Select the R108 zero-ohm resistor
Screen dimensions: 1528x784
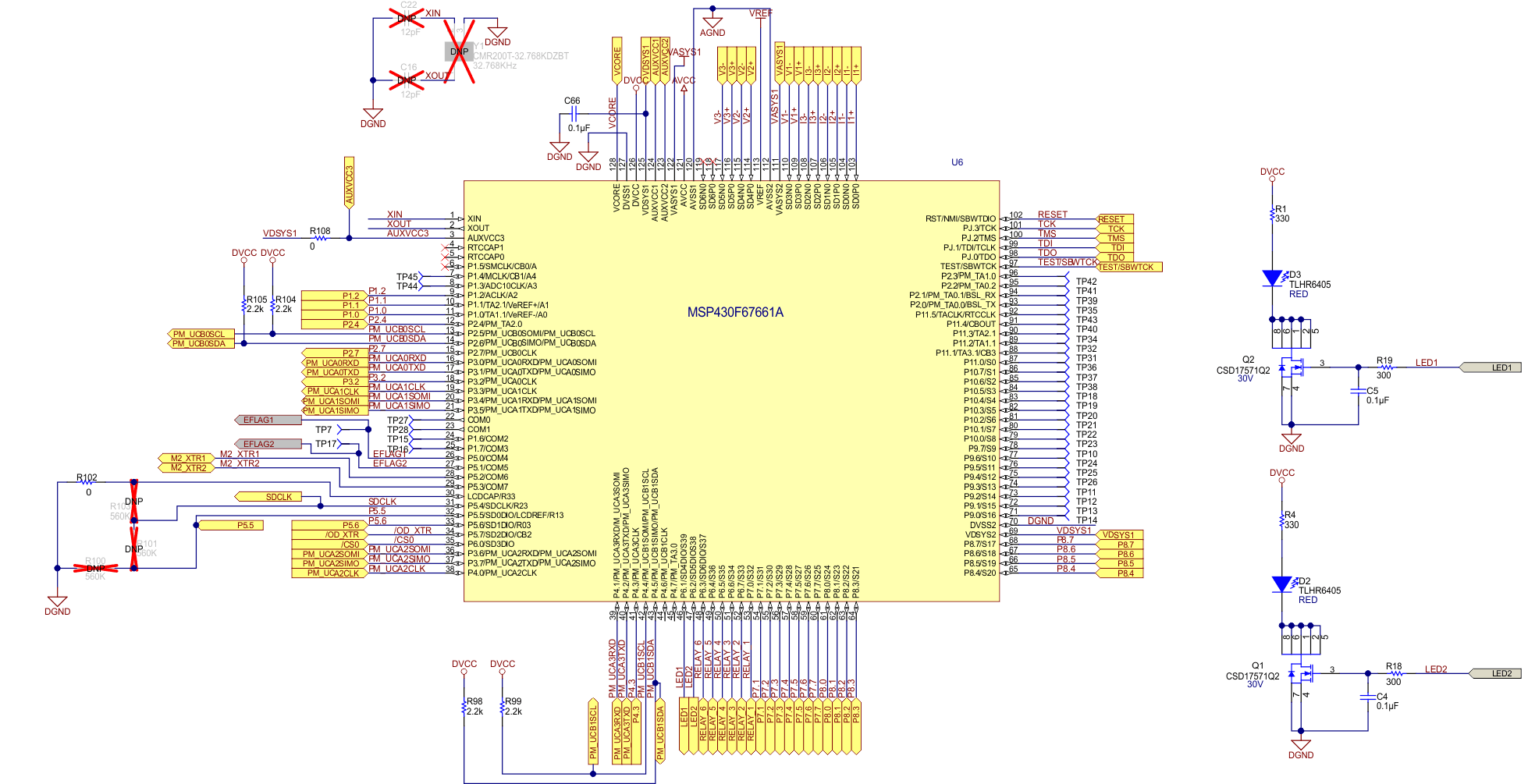319,238
